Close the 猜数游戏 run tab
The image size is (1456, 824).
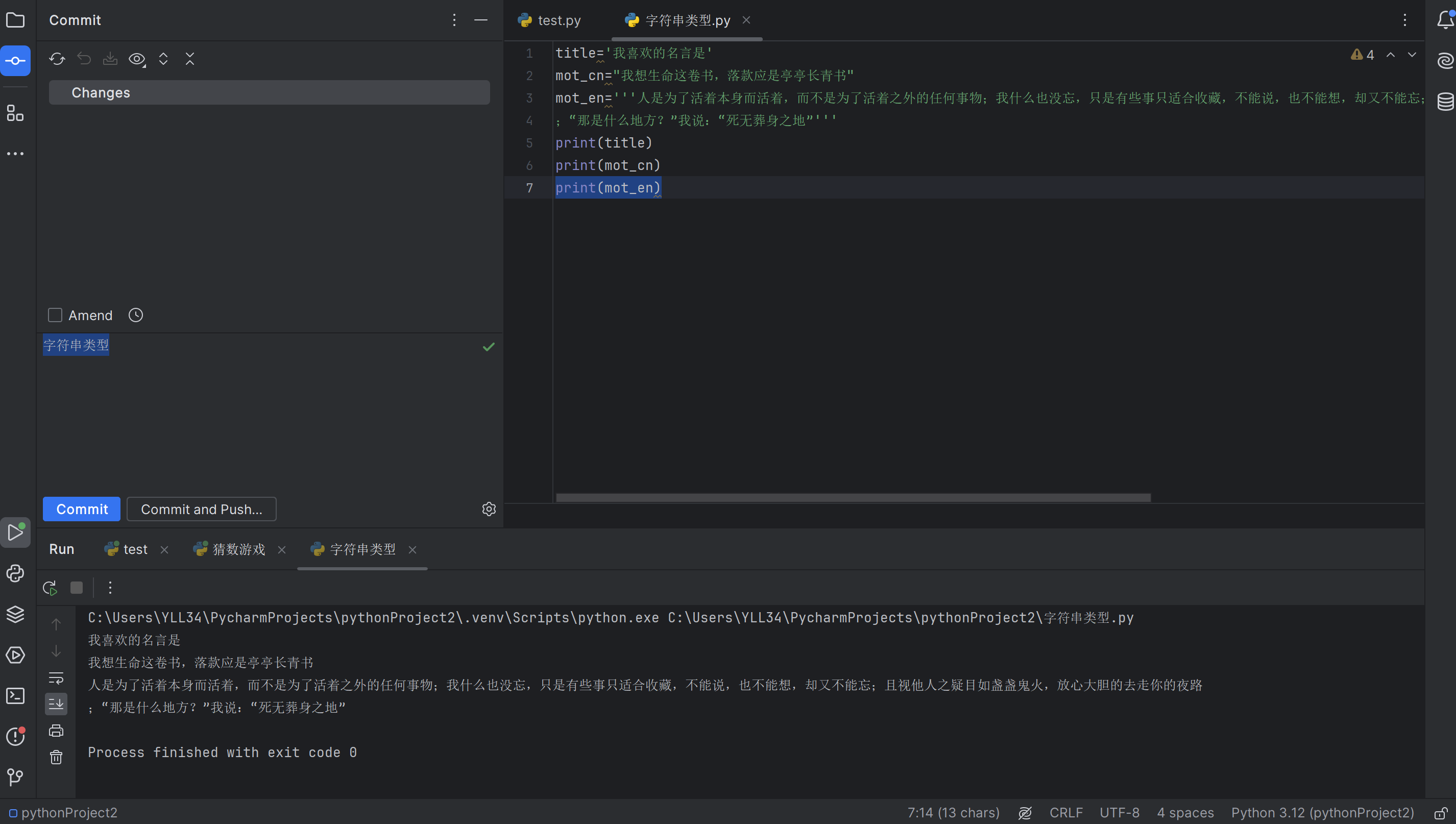click(x=282, y=550)
